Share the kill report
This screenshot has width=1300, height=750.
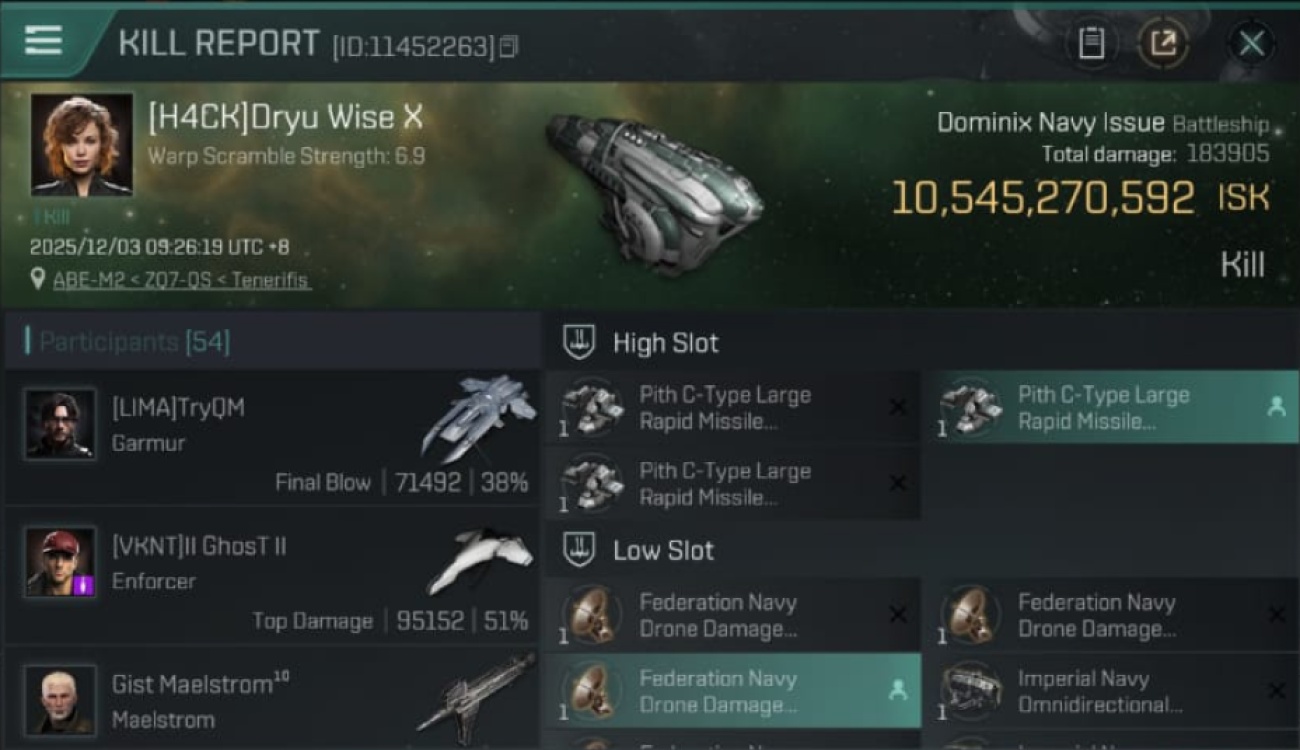[x=1163, y=43]
